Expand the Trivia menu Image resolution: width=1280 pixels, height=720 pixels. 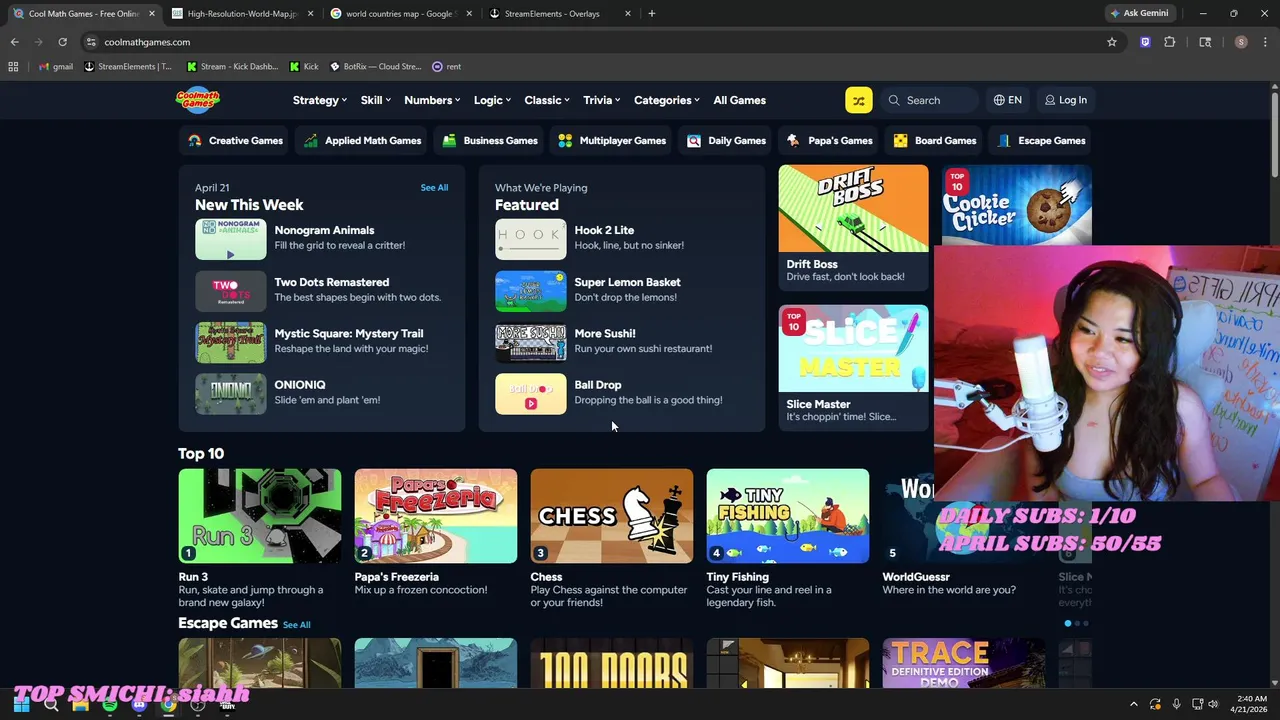click(x=602, y=100)
